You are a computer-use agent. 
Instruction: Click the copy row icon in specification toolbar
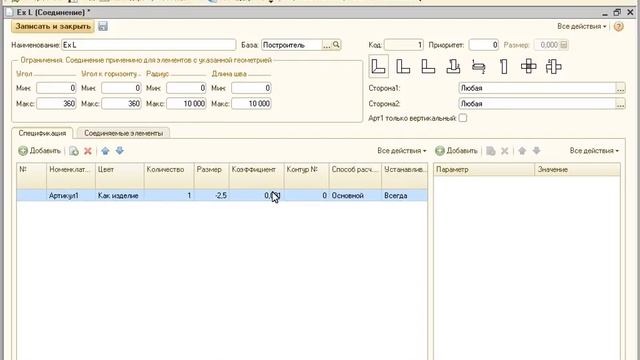pyautogui.click(x=74, y=151)
